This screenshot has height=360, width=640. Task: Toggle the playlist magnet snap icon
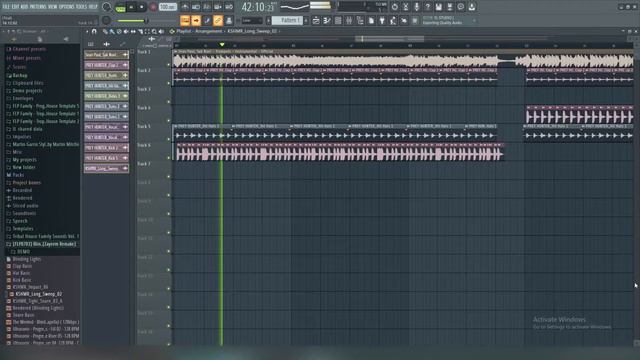(94, 31)
